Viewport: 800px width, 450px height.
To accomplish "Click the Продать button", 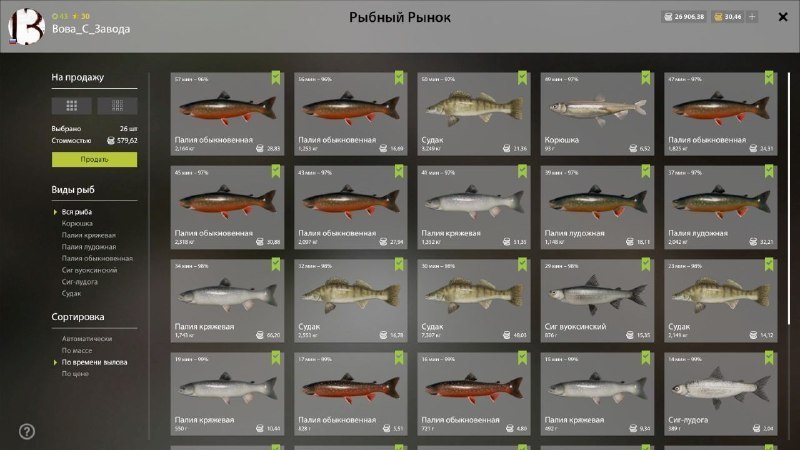I will pyautogui.click(x=94, y=160).
